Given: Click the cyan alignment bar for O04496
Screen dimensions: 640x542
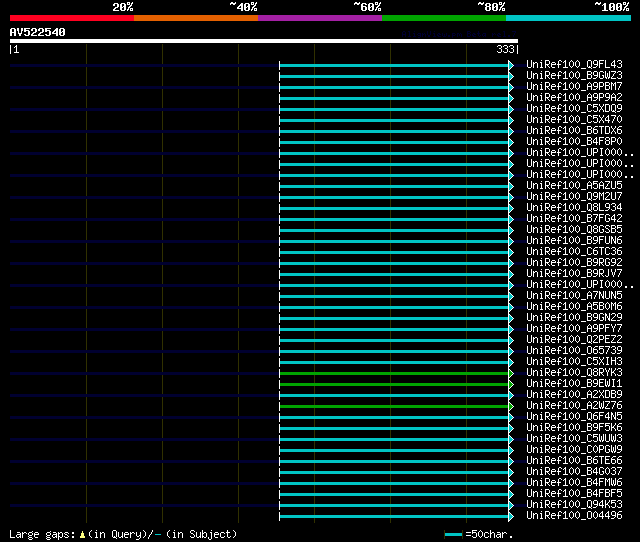Looking at the screenshot, I should point(394,517).
